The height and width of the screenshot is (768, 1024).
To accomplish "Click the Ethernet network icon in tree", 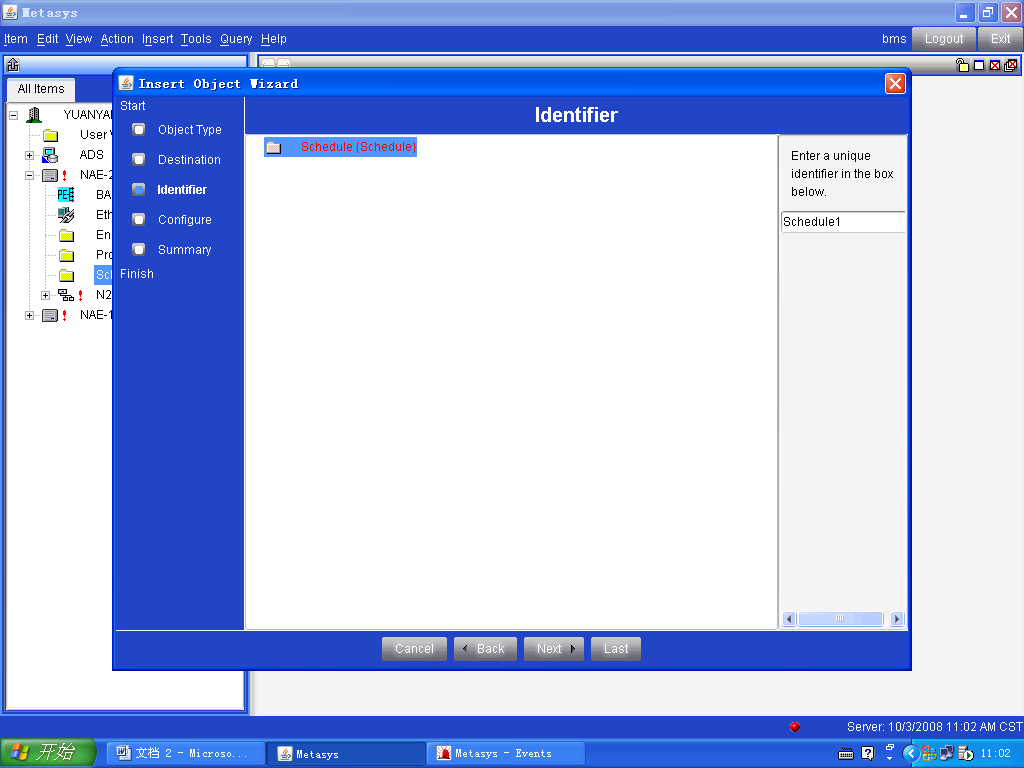I will coord(66,215).
